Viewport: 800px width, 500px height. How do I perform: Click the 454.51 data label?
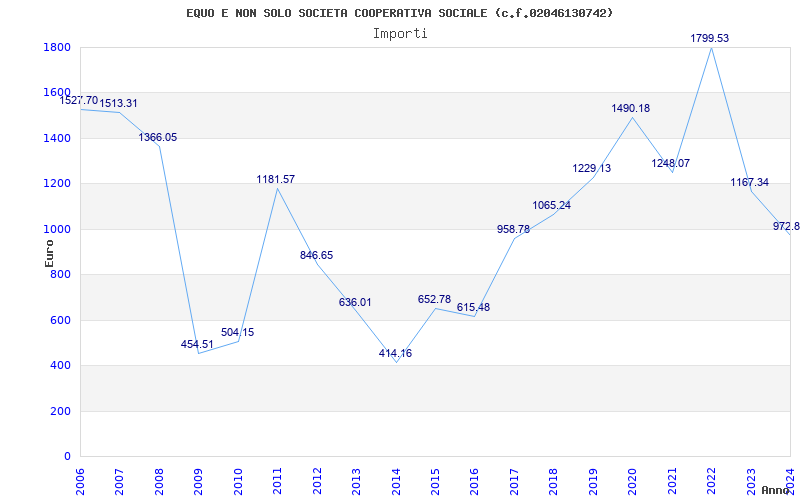coord(197,344)
